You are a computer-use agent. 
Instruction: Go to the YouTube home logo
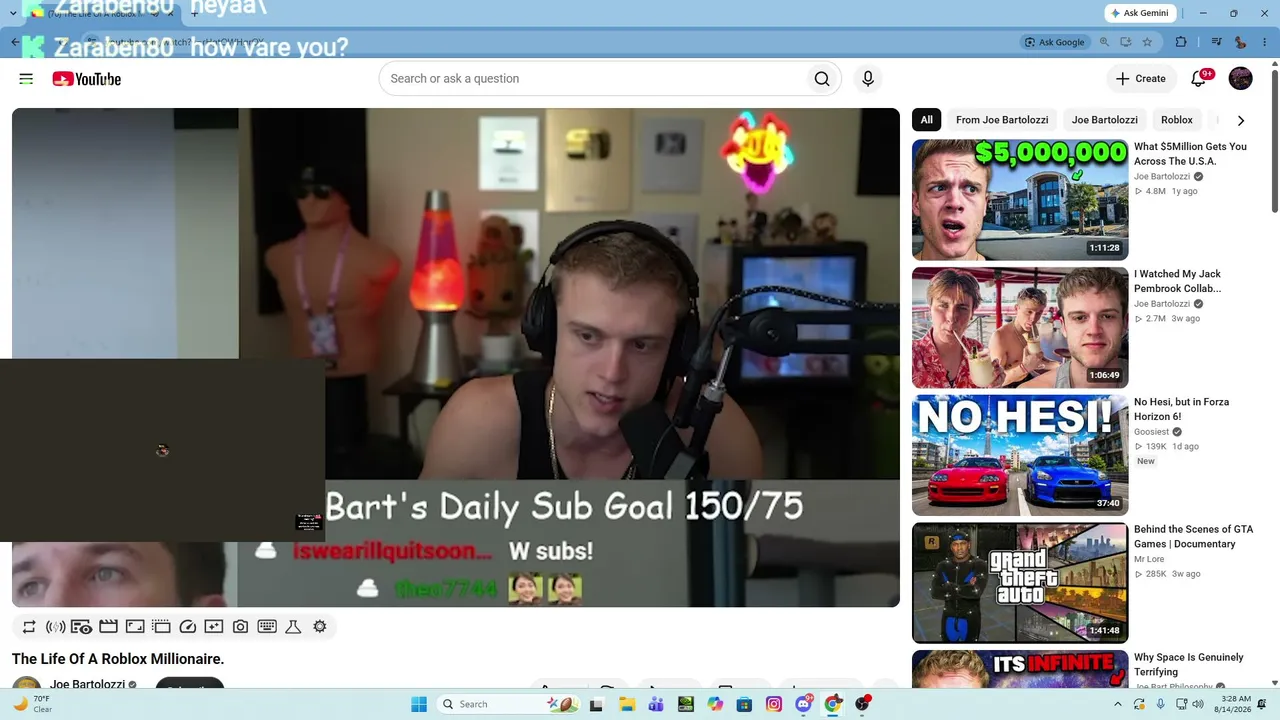pyautogui.click(x=87, y=79)
